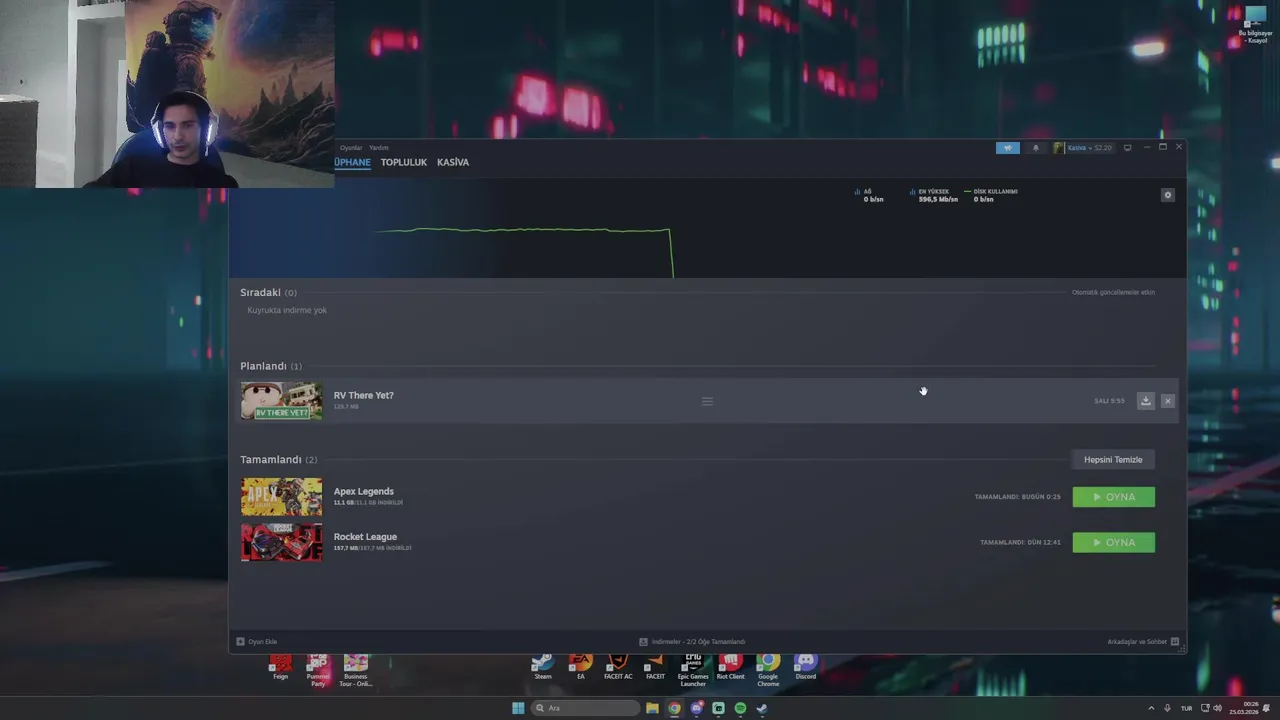Click Oyun Ekle to add a game
Image resolution: width=1280 pixels, height=720 pixels.
(257, 642)
